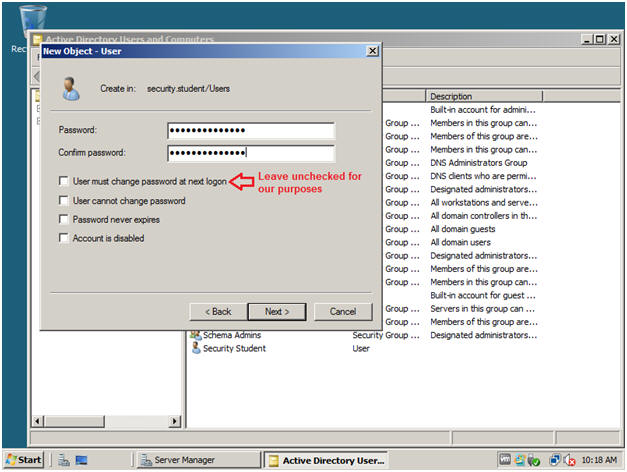Go to the next wizard page

[277, 312]
